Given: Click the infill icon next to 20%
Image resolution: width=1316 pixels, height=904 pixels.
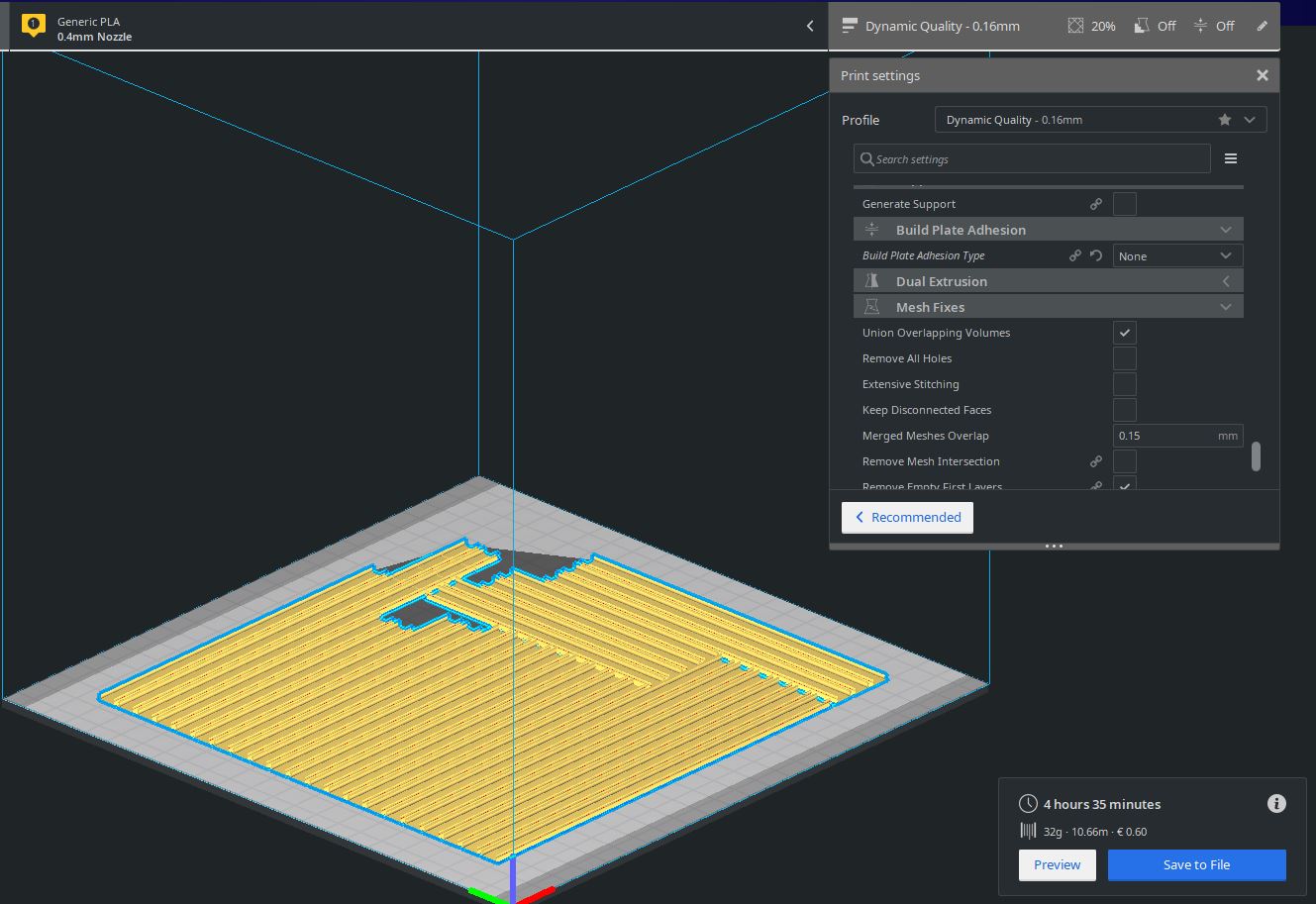Looking at the screenshot, I should [1075, 26].
